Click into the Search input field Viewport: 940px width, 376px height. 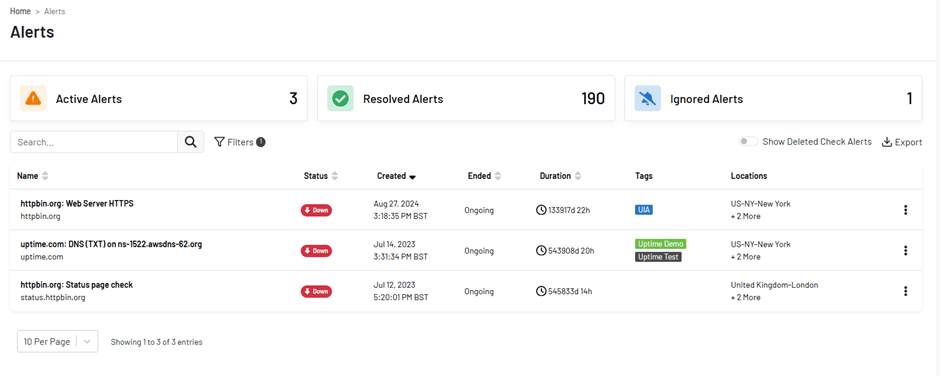[x=94, y=142]
